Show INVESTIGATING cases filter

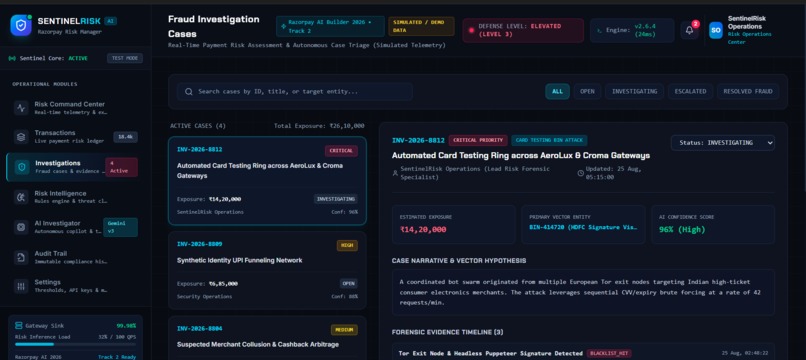tap(634, 92)
